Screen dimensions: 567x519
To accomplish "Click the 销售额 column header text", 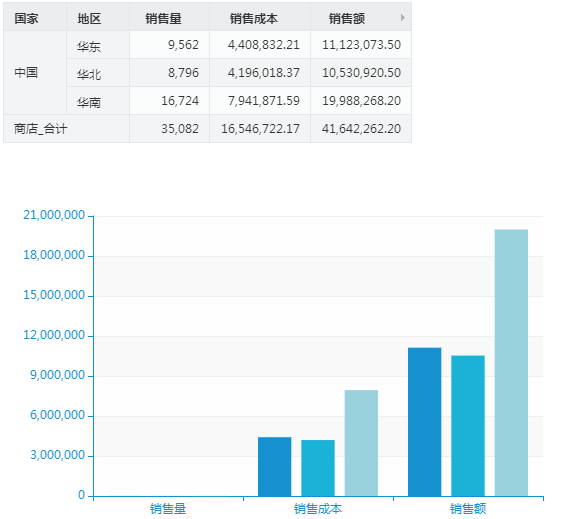I will [x=347, y=18].
